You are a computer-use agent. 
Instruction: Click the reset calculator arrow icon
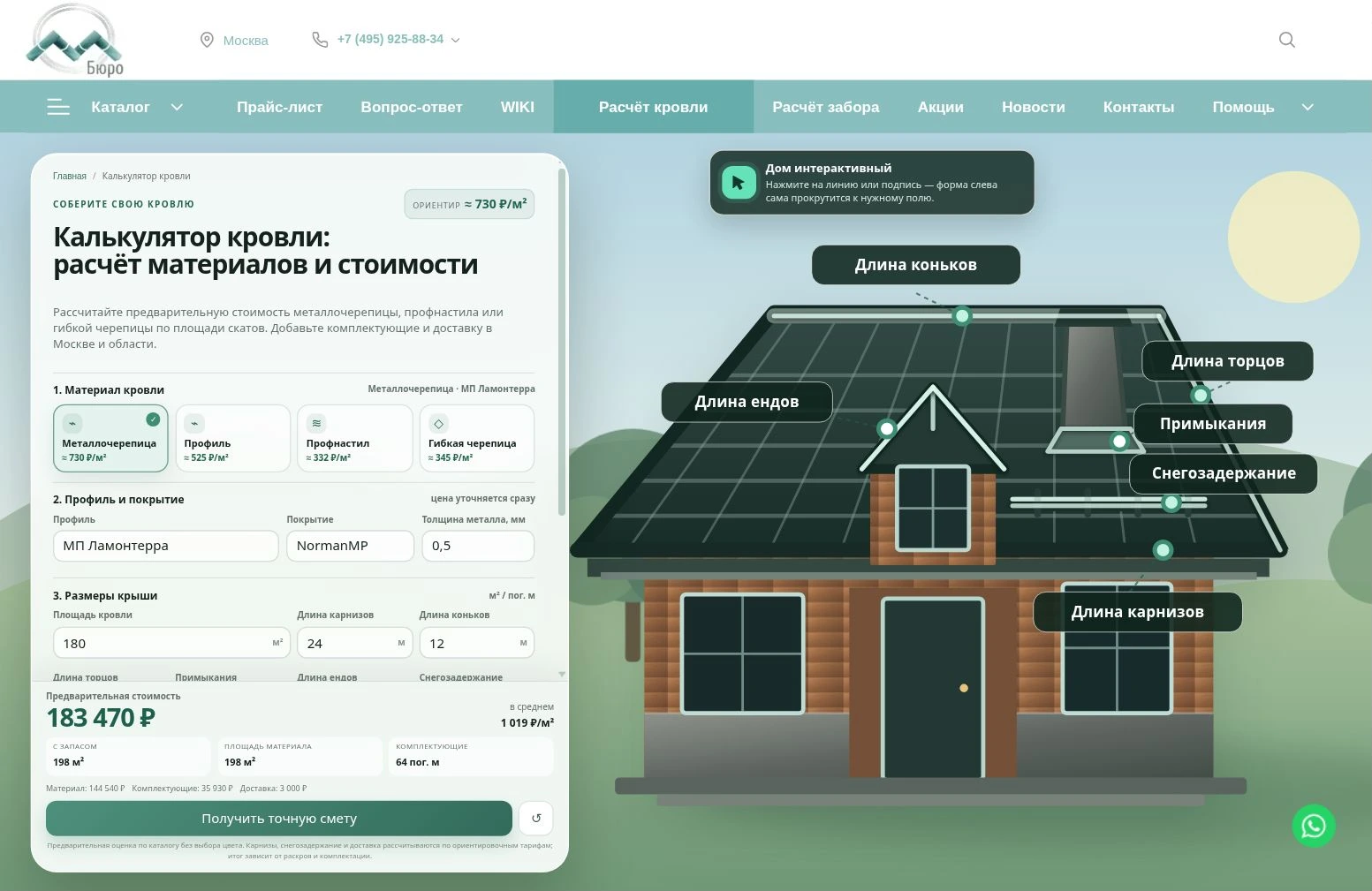[x=536, y=818]
